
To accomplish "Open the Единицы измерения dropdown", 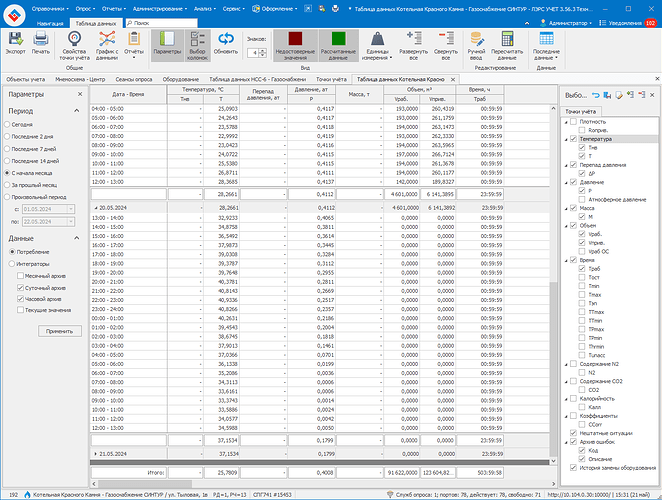I will [378, 42].
